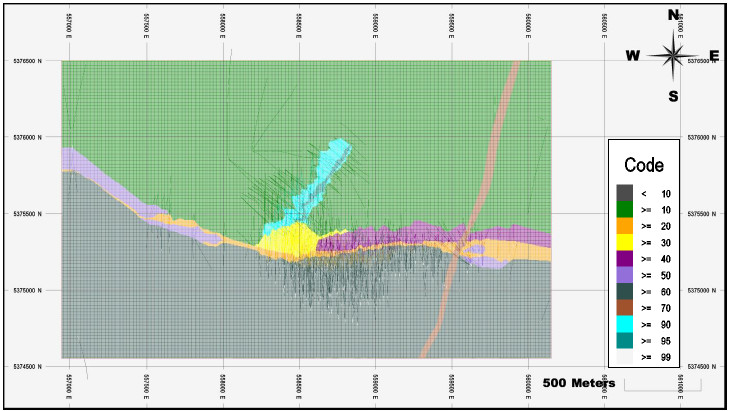The image size is (729, 411).
Task: Click the 'Code' legend title
Action: coord(644,165)
